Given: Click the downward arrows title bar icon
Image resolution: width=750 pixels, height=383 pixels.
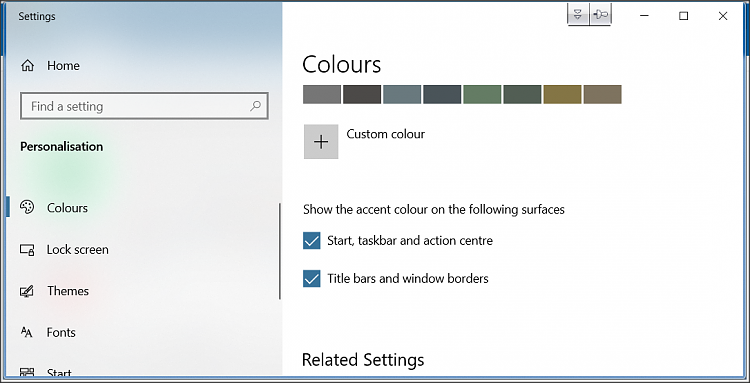Looking at the screenshot, I should [x=578, y=15].
